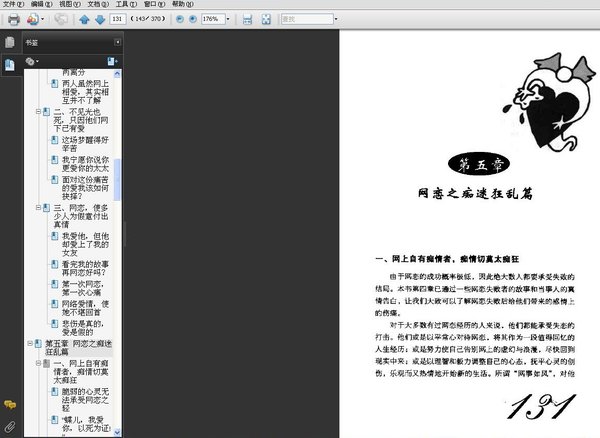Screen dimensions: 600x438
Task: Select bookmark '第五章 网恋之痴迷狂乱篇'
Action: (78, 347)
